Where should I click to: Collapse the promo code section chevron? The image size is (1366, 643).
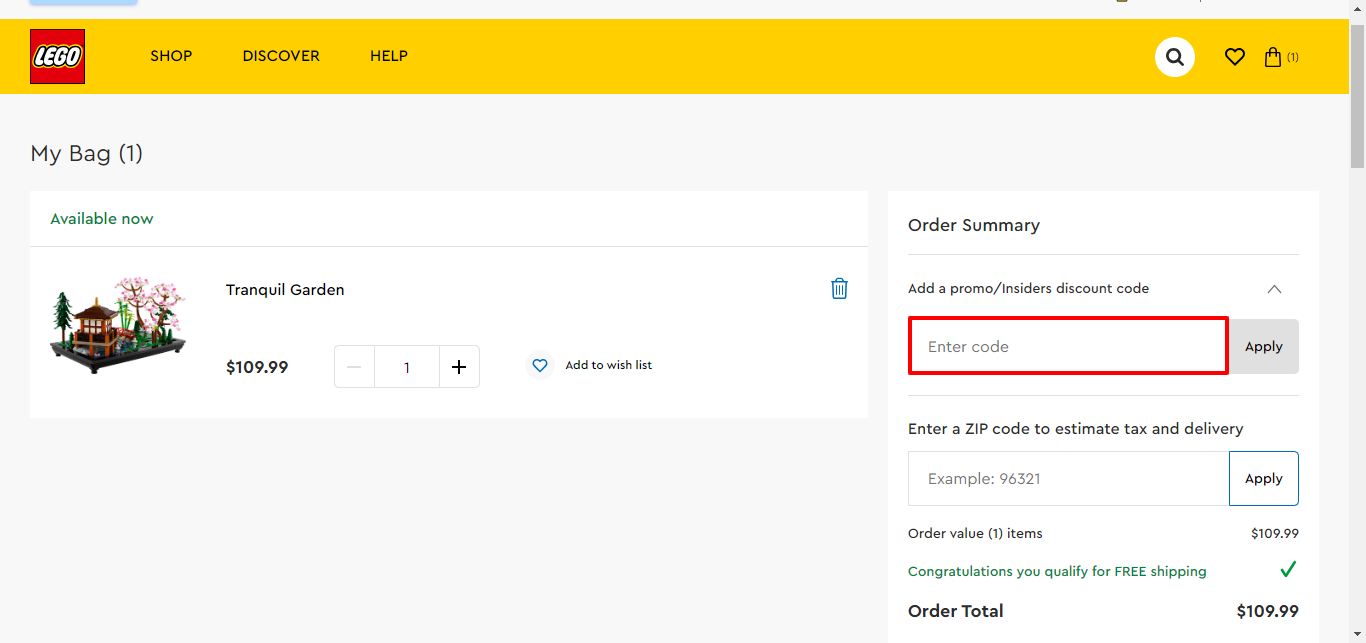tap(1274, 289)
